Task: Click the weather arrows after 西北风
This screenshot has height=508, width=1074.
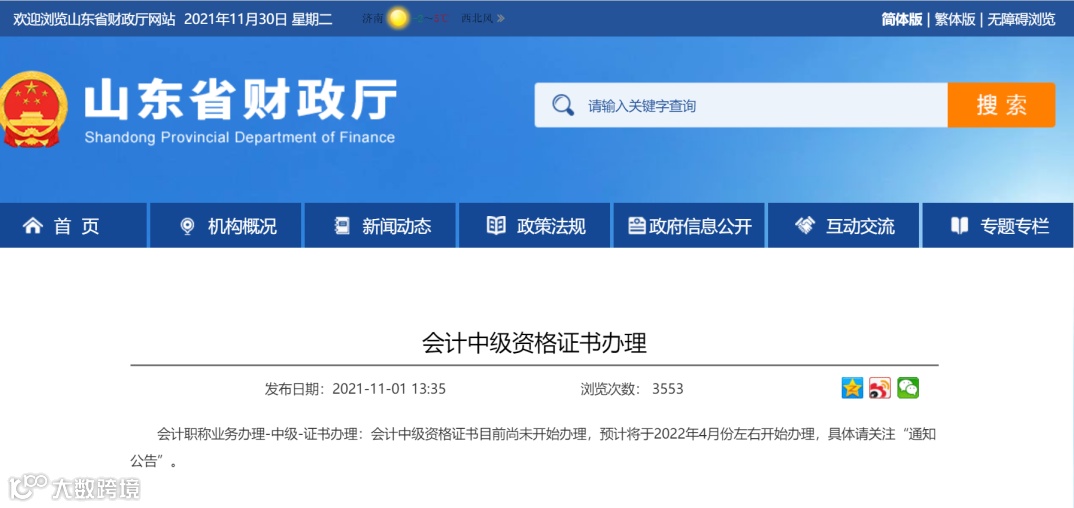Action: [501, 18]
